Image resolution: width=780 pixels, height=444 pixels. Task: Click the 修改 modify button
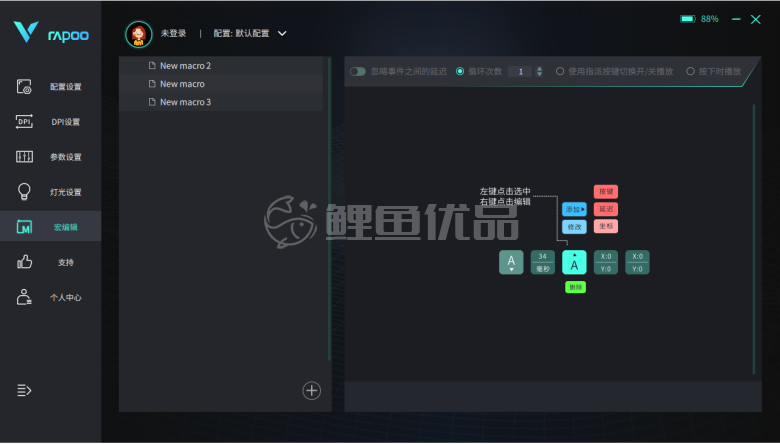(x=574, y=227)
